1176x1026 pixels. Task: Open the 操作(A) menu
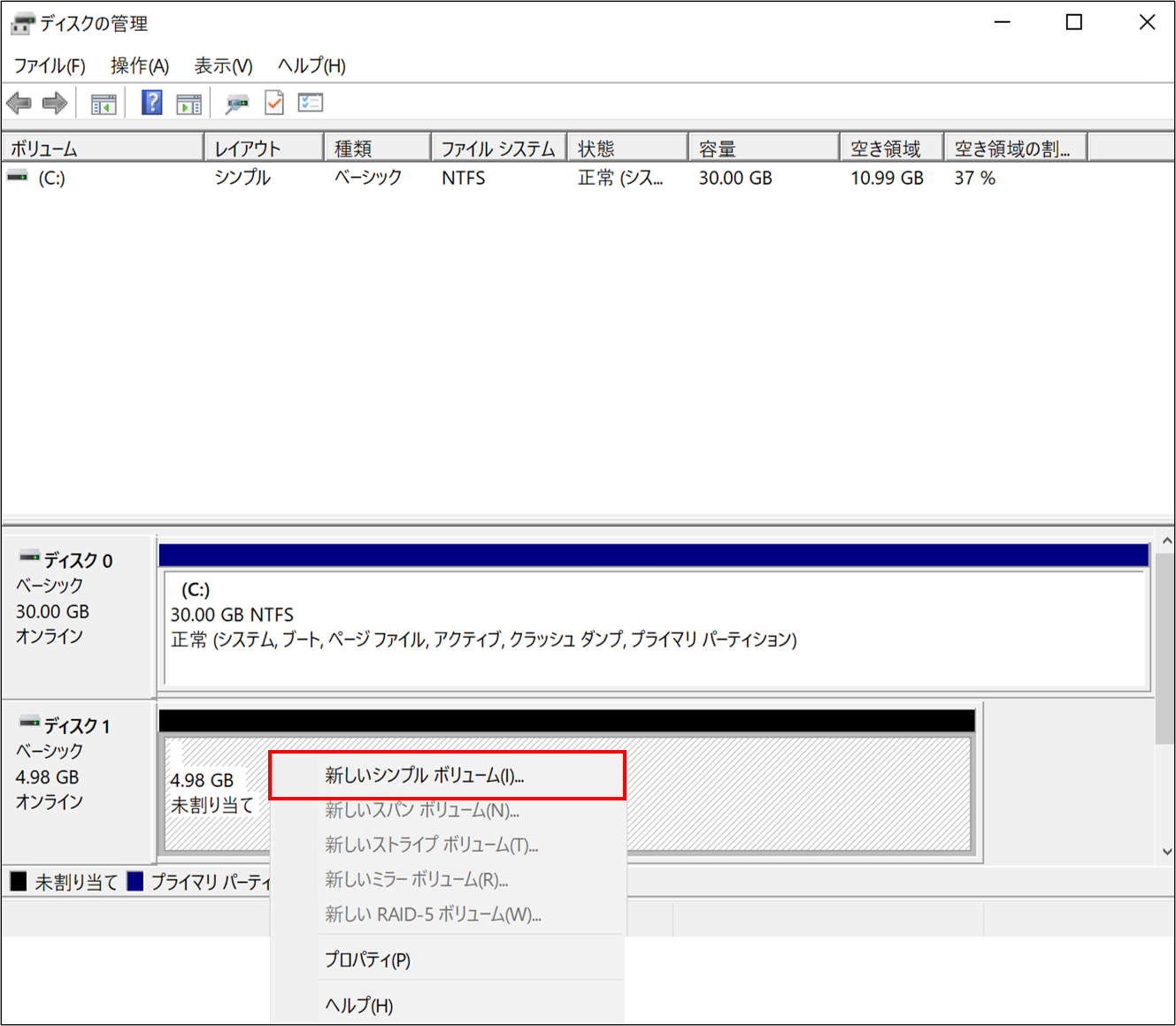pos(139,66)
